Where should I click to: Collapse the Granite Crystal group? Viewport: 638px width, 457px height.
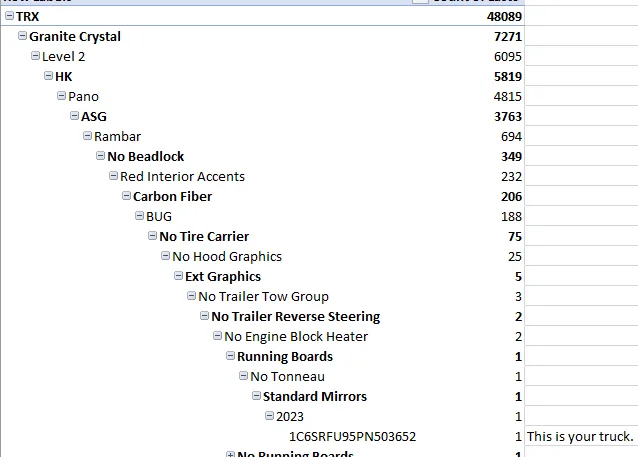pos(22,36)
